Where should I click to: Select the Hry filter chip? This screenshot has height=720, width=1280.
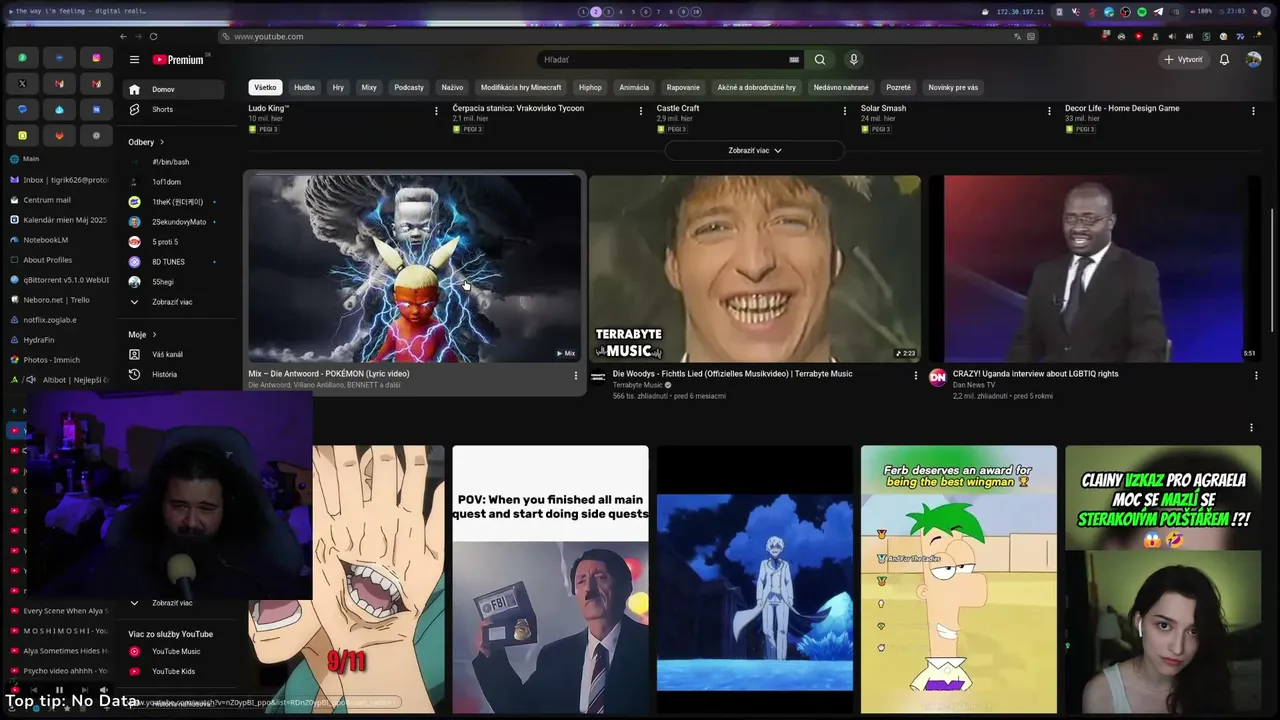(338, 87)
